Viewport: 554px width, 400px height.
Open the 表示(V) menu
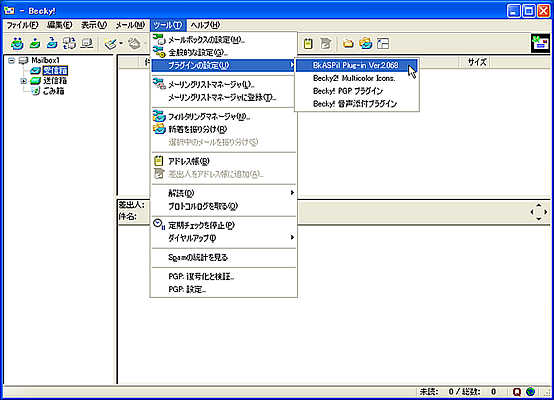click(x=94, y=25)
